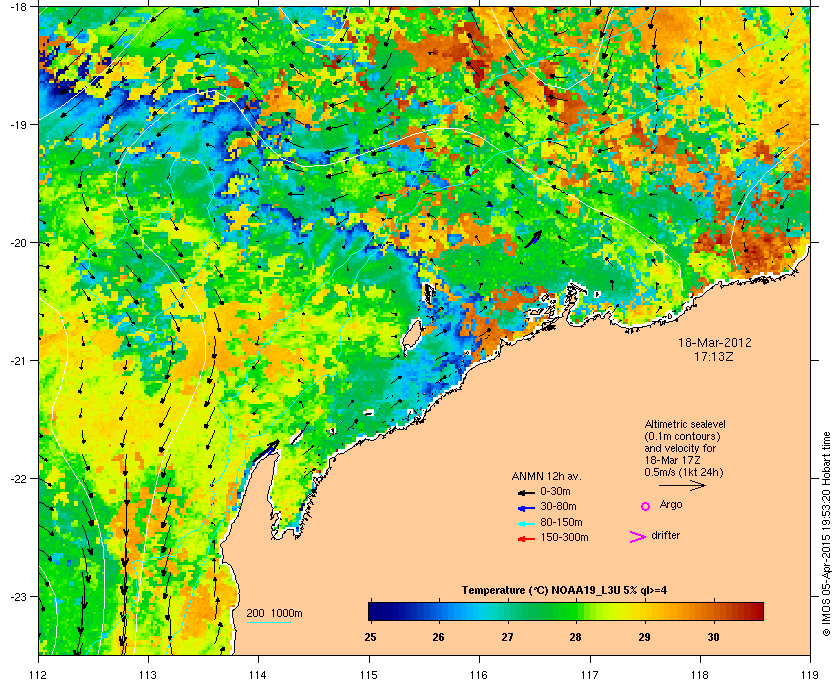This screenshot has width=840, height=680.
Task: Click the dark red end of temperature colorbar
Action: coord(758,611)
